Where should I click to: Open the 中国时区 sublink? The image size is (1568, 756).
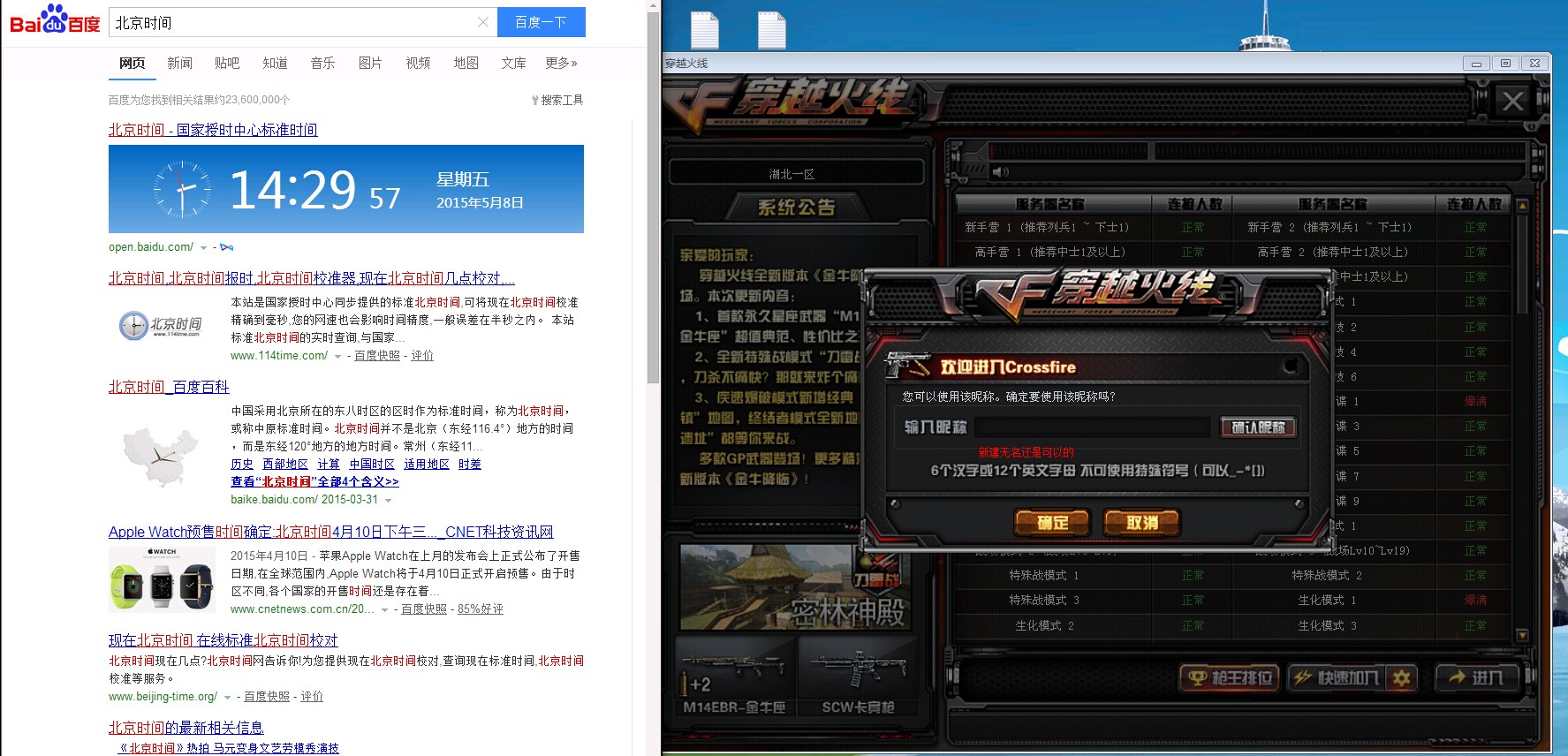(x=372, y=465)
